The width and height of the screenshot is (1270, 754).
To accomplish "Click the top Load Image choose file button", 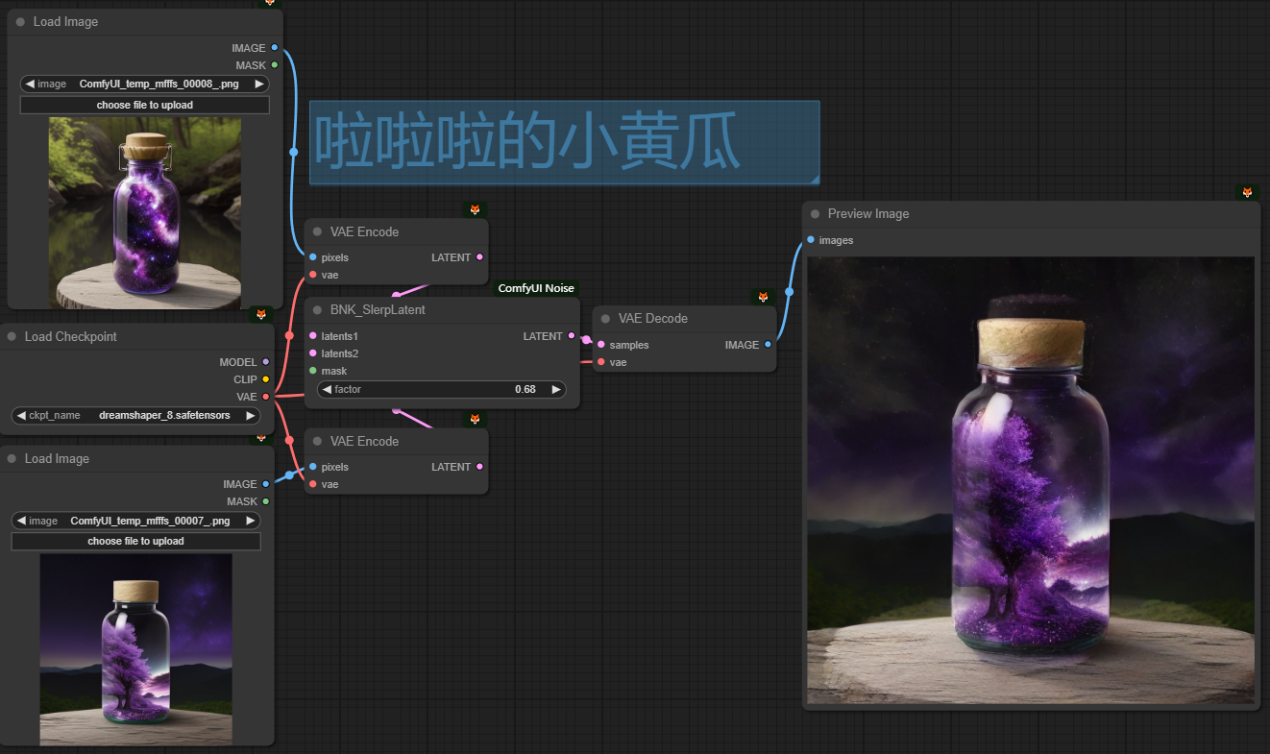I will 144,105.
